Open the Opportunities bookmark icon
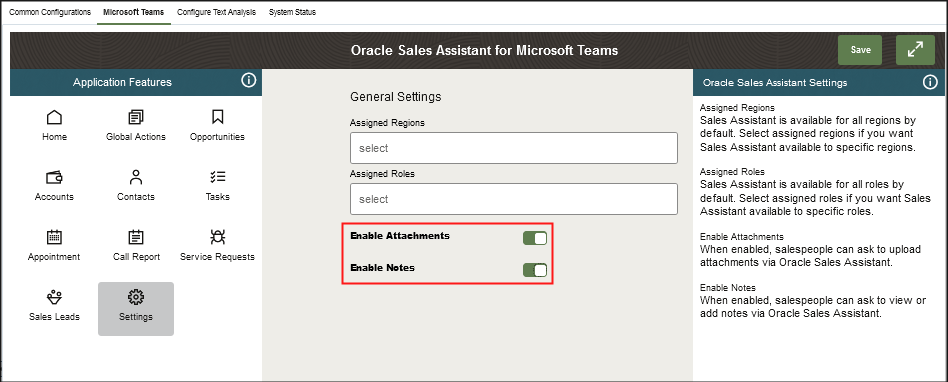948x382 pixels. 218,116
